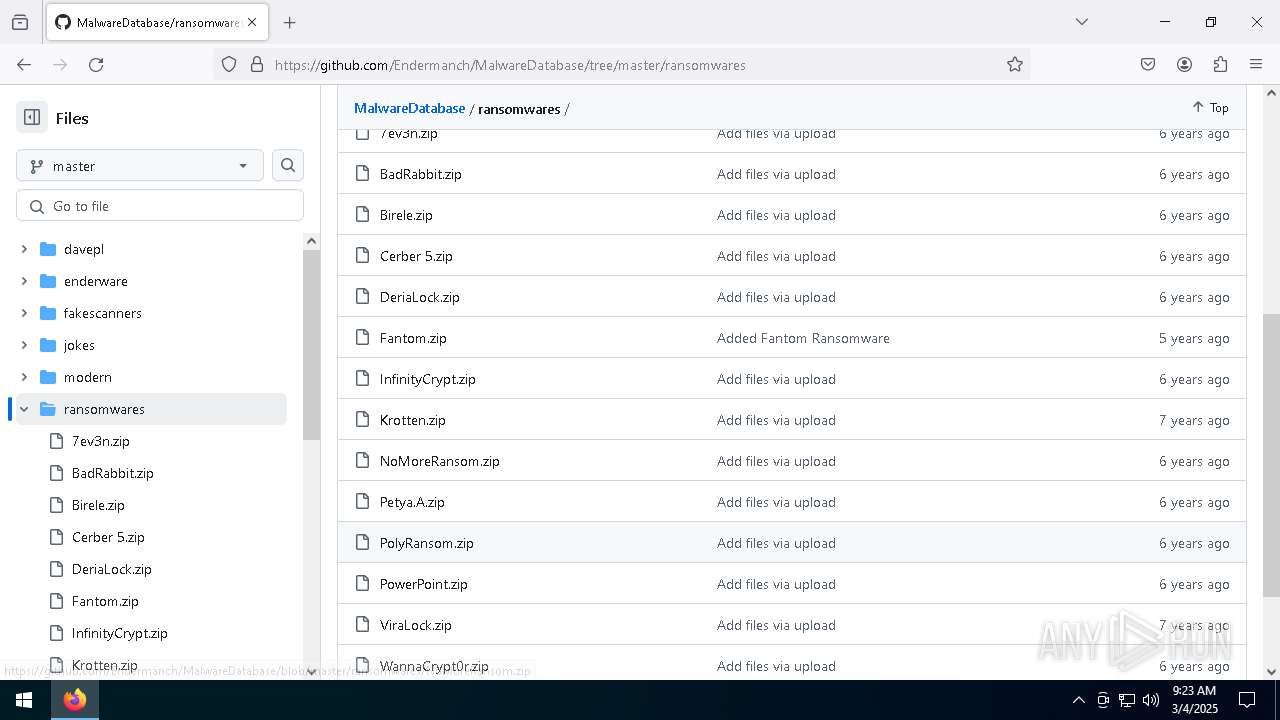The image size is (1280, 720).
Task: Open InfinityCrypt.zip in the sidebar tree
Action: click(x=120, y=633)
